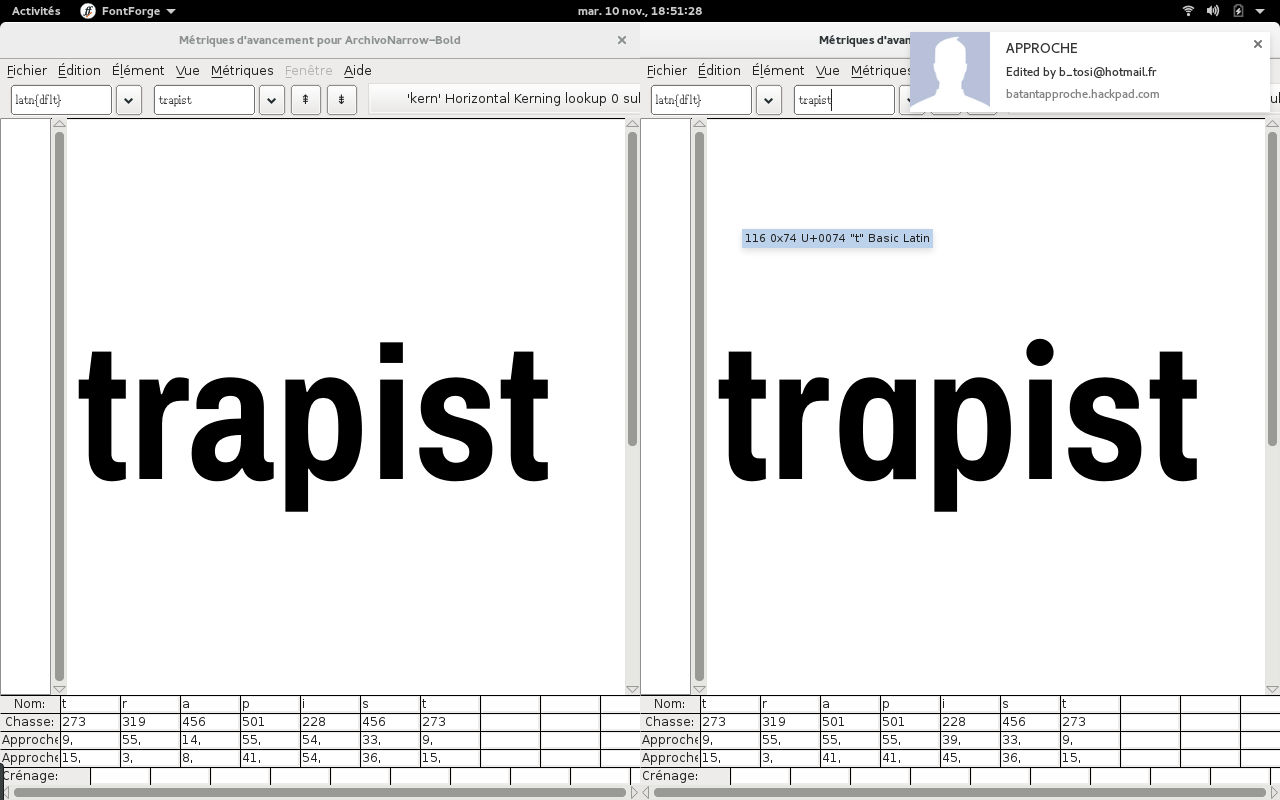Open the Métriques menu in left window
Screen dimensions: 1280x800
(242, 70)
